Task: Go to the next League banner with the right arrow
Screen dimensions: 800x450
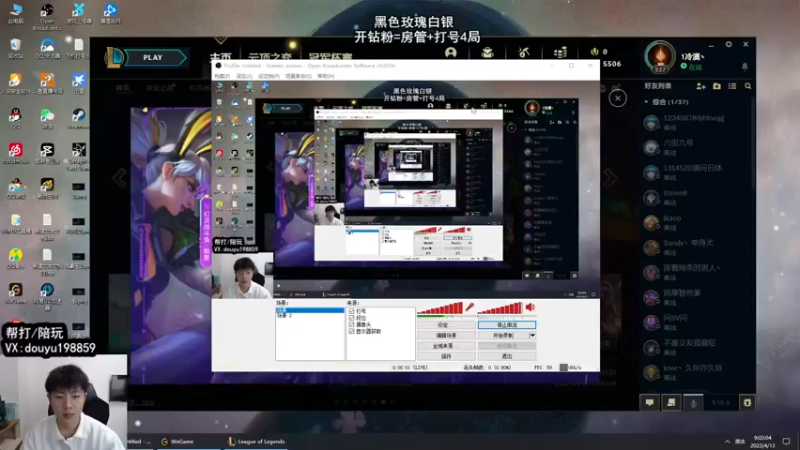Action: pos(610,178)
